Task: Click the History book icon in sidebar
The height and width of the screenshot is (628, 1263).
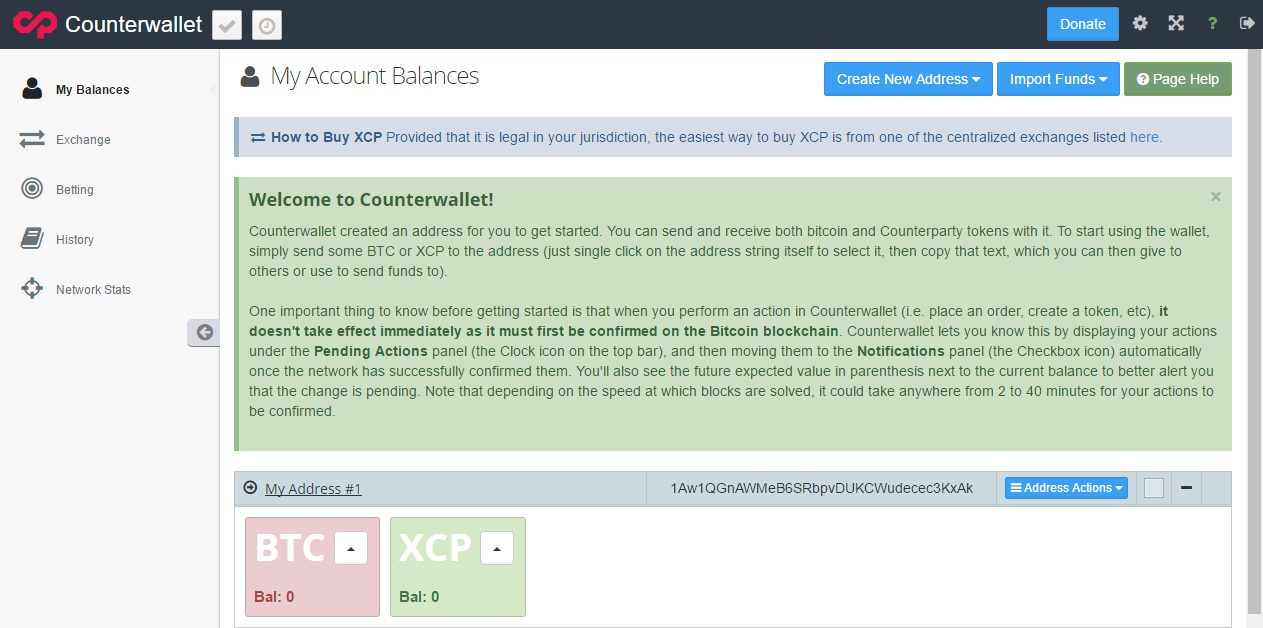Action: (x=32, y=238)
